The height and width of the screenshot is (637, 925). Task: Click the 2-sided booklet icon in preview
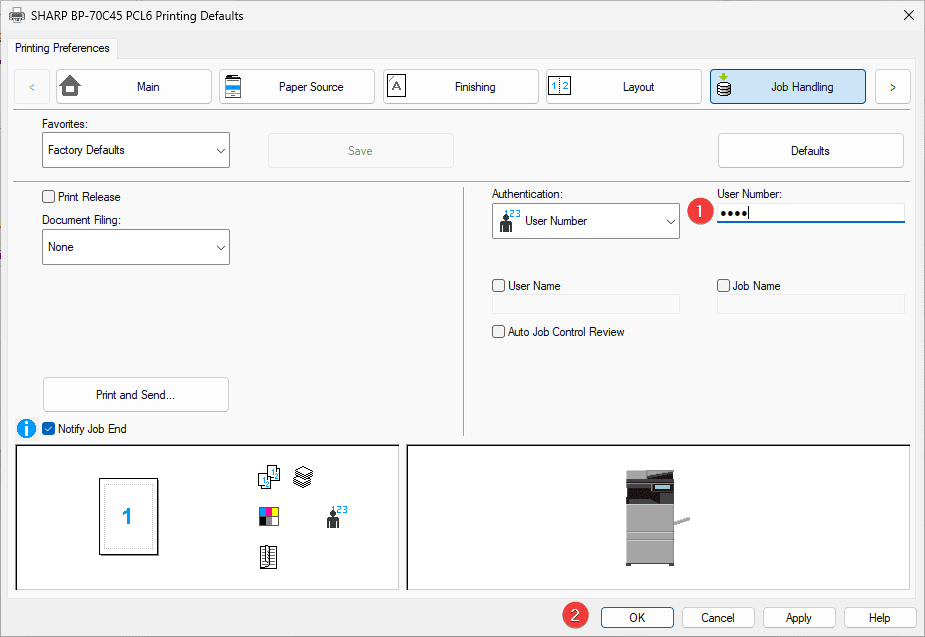pyautogui.click(x=268, y=558)
